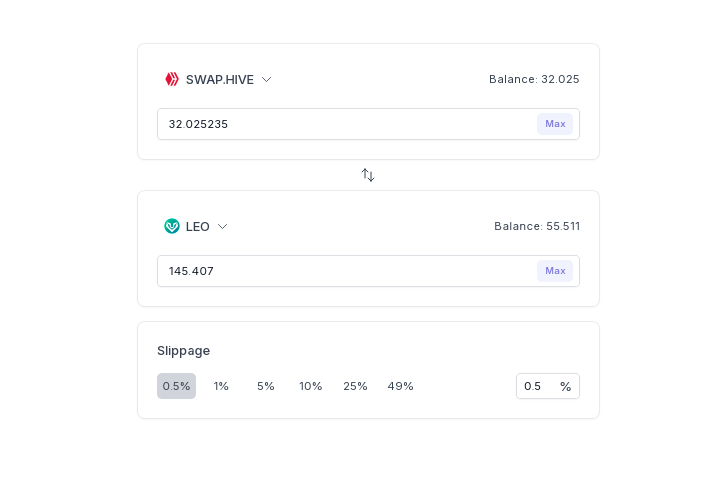This screenshot has width=721, height=501.
Task: Select 25% slippage option
Action: (355, 386)
